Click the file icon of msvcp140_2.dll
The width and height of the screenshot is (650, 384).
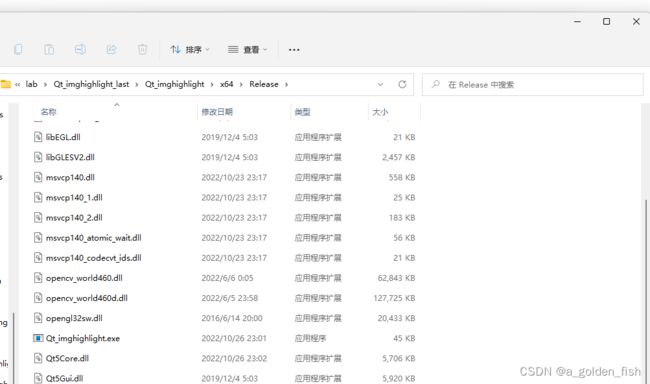pyautogui.click(x=38, y=218)
